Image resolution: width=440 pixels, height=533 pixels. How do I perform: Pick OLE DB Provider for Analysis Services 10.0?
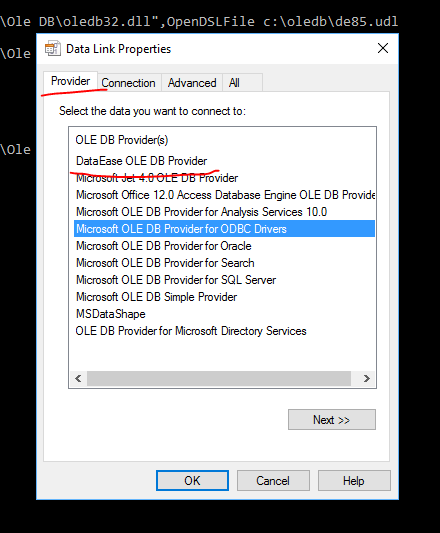tap(201, 212)
